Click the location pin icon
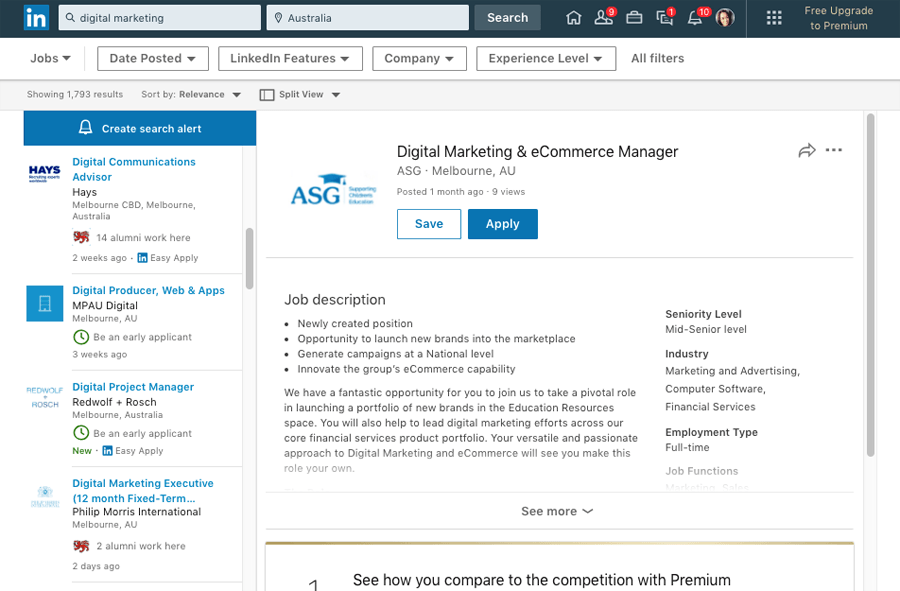The image size is (900, 591). coord(278,18)
